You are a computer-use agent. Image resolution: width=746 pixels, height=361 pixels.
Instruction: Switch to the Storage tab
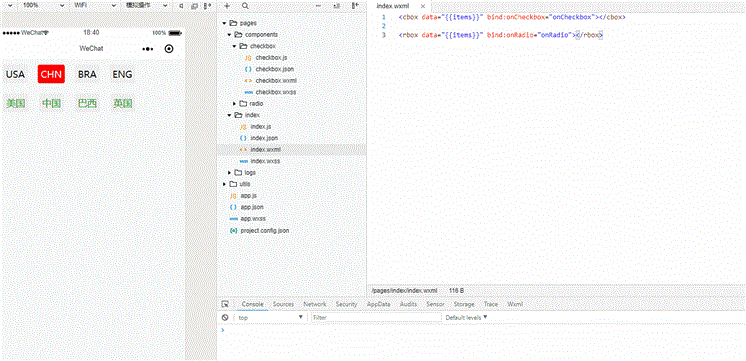(464, 304)
